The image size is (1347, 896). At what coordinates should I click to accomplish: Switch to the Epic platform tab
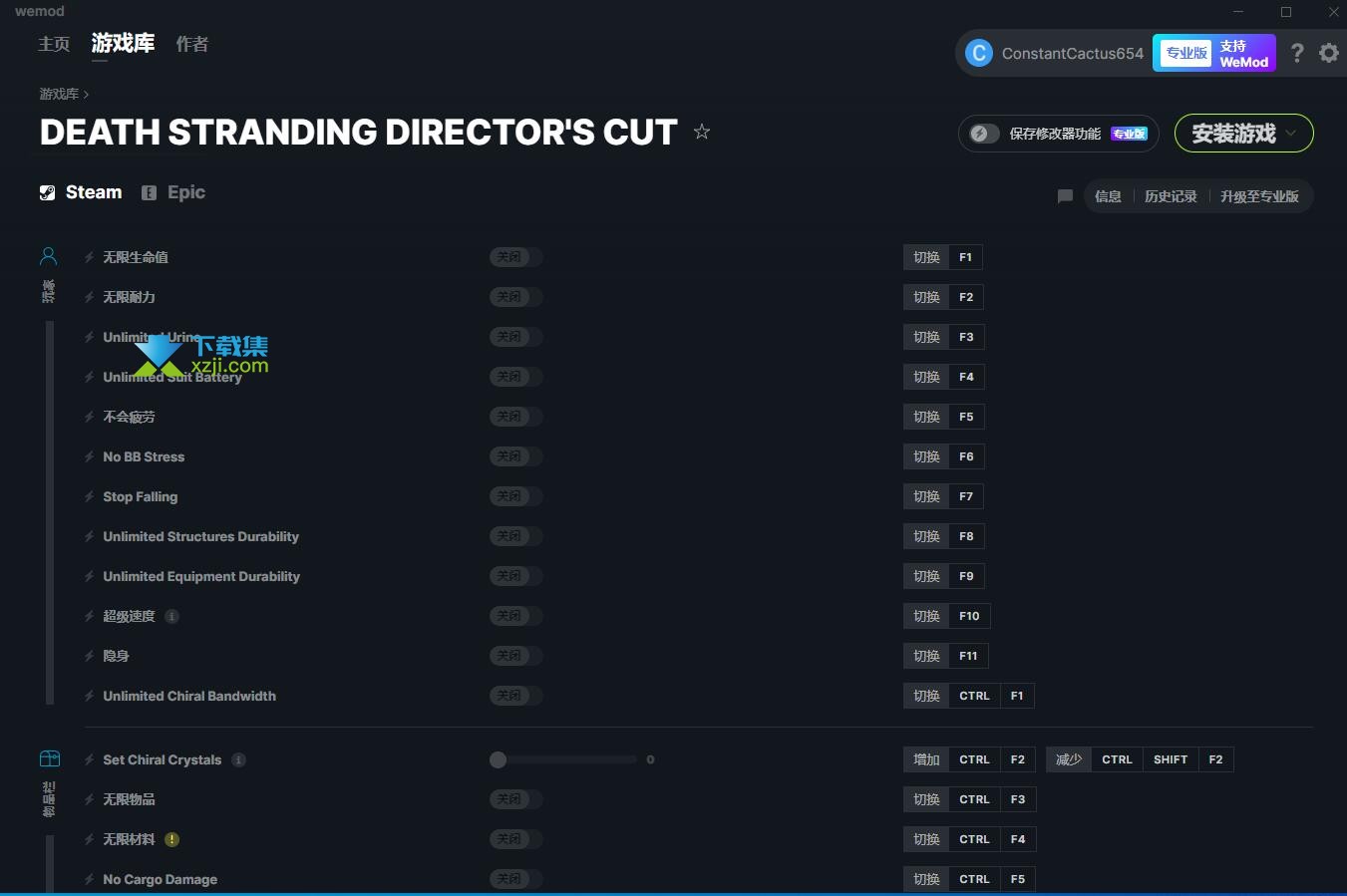[x=173, y=192]
